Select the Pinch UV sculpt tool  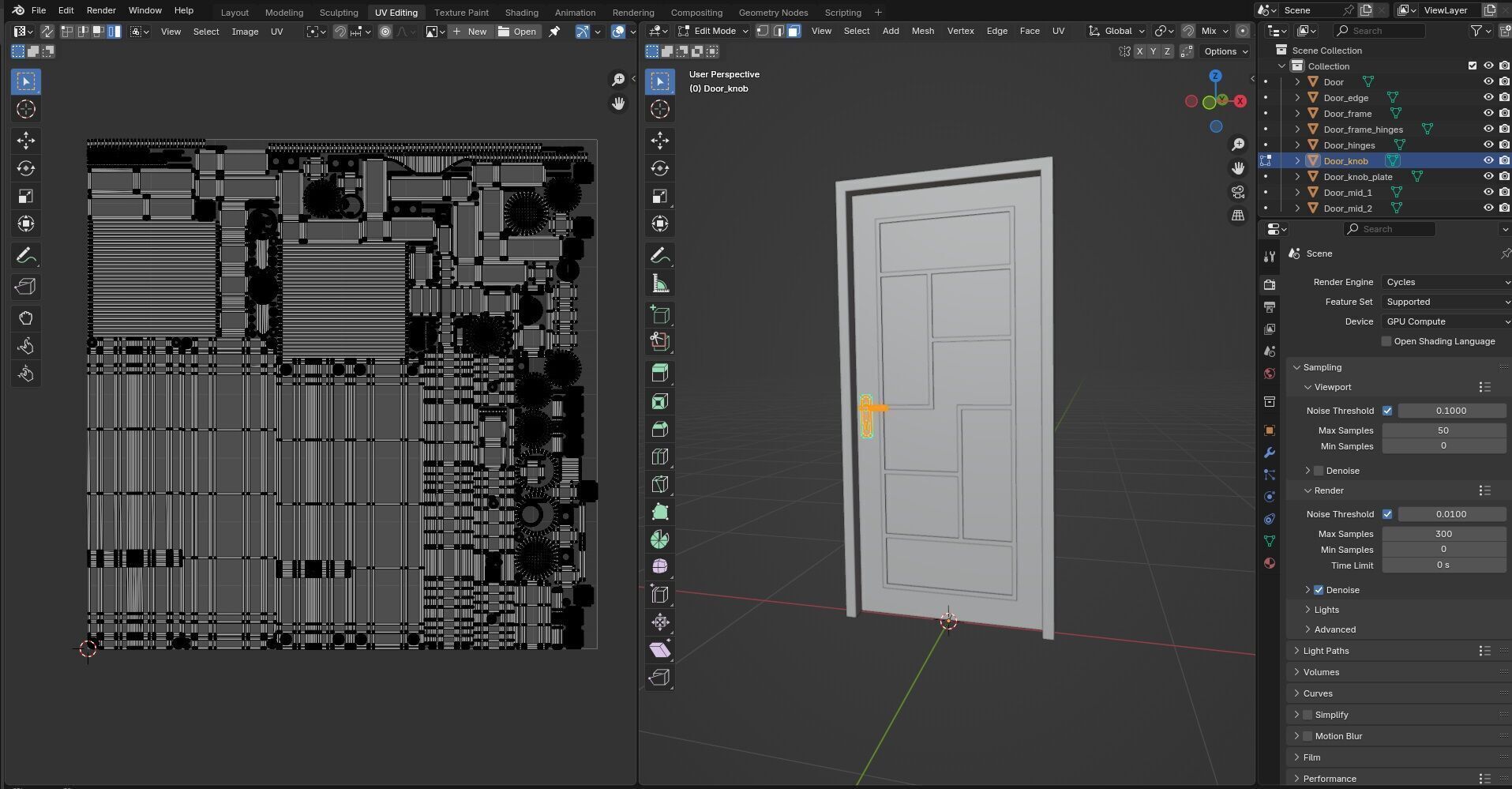tap(26, 374)
